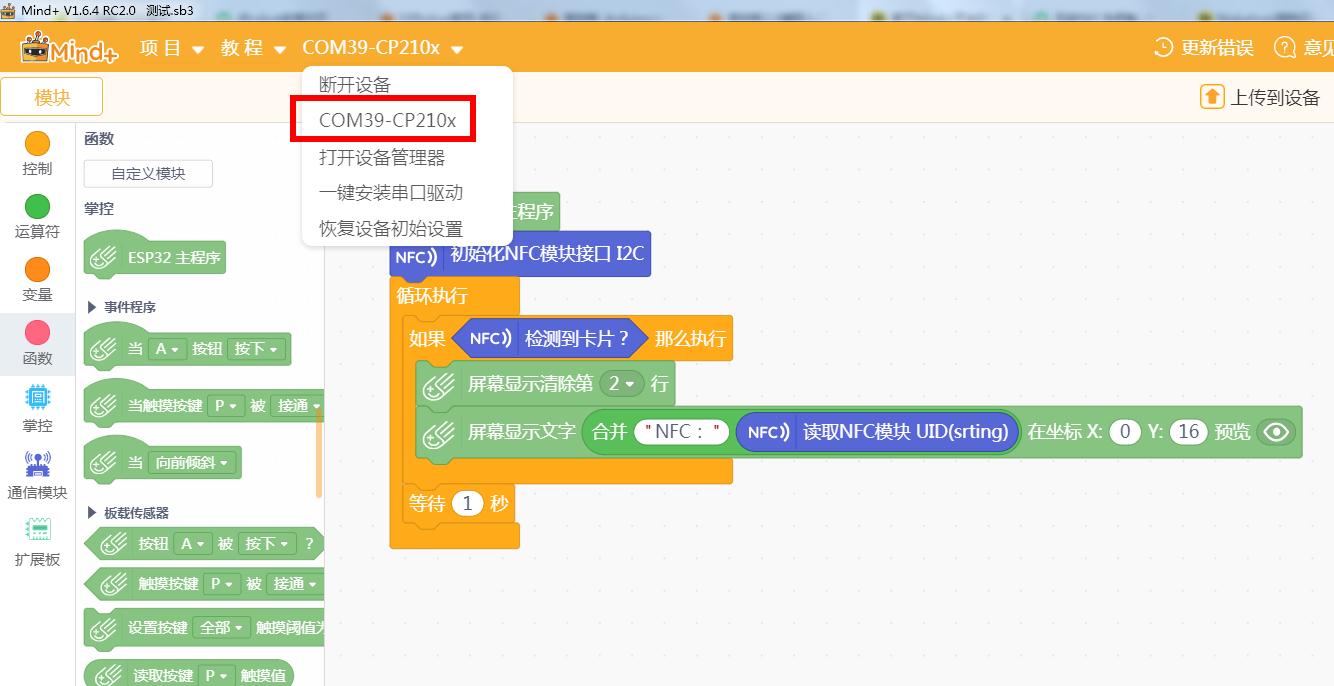Click icon of 当触摸按键 palette block
The height and width of the screenshot is (686, 1334).
coord(105,406)
